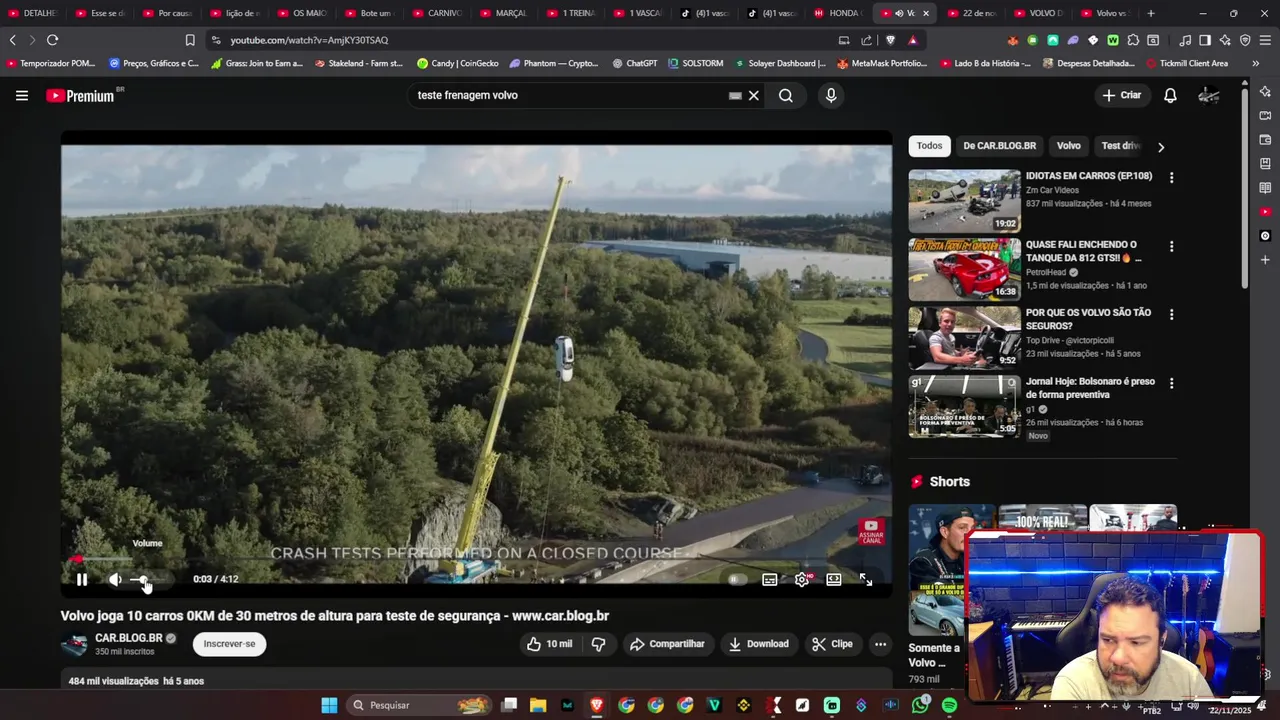Viewport: 1280px width, 720px height.
Task: Open YouTube notifications bell
Action: [x=1170, y=96]
